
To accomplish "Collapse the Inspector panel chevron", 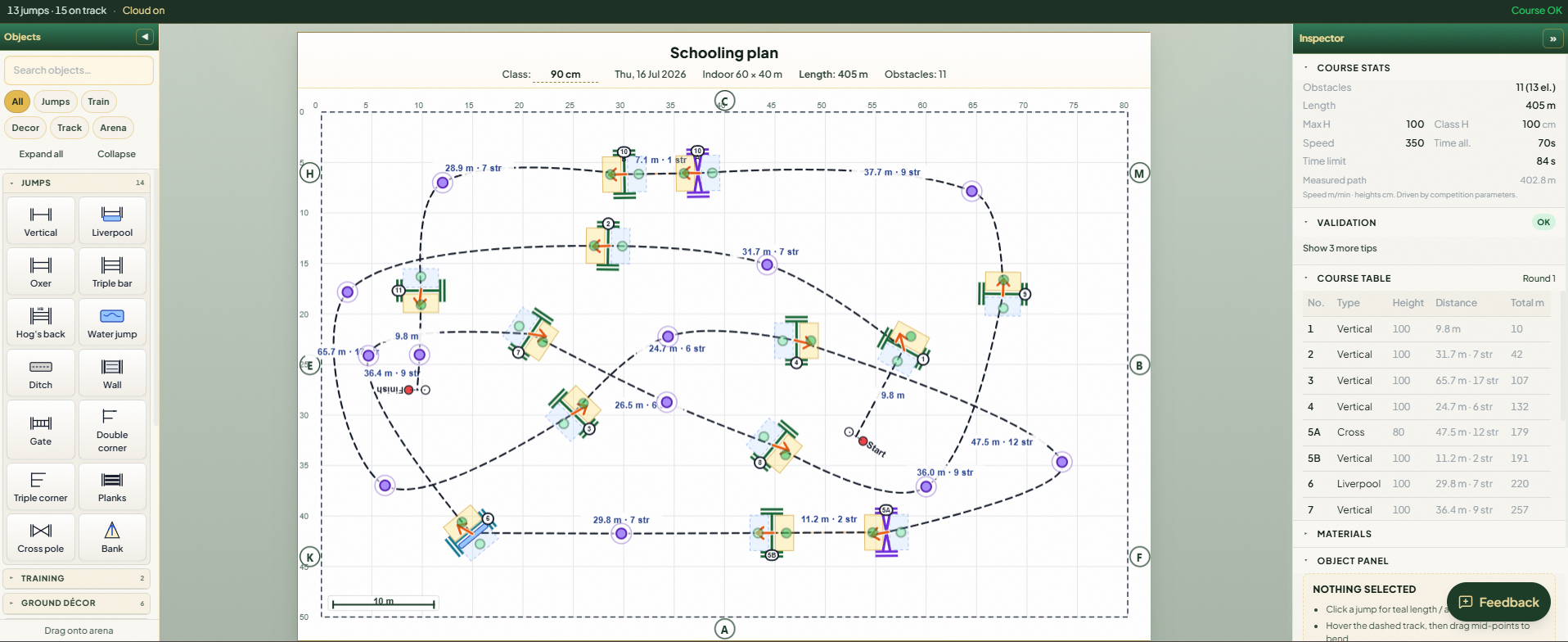I will click(x=1552, y=38).
